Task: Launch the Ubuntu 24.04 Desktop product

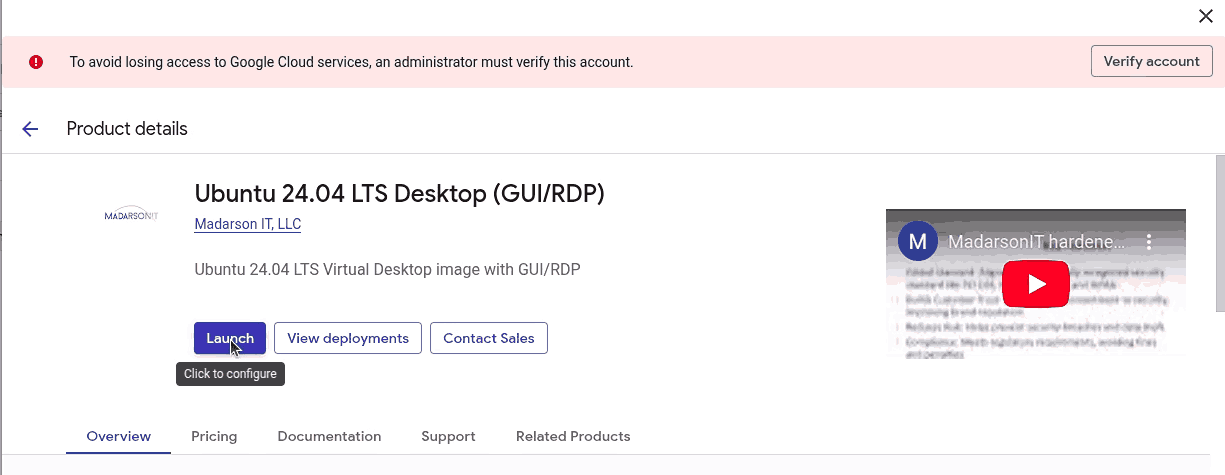Action: point(230,338)
